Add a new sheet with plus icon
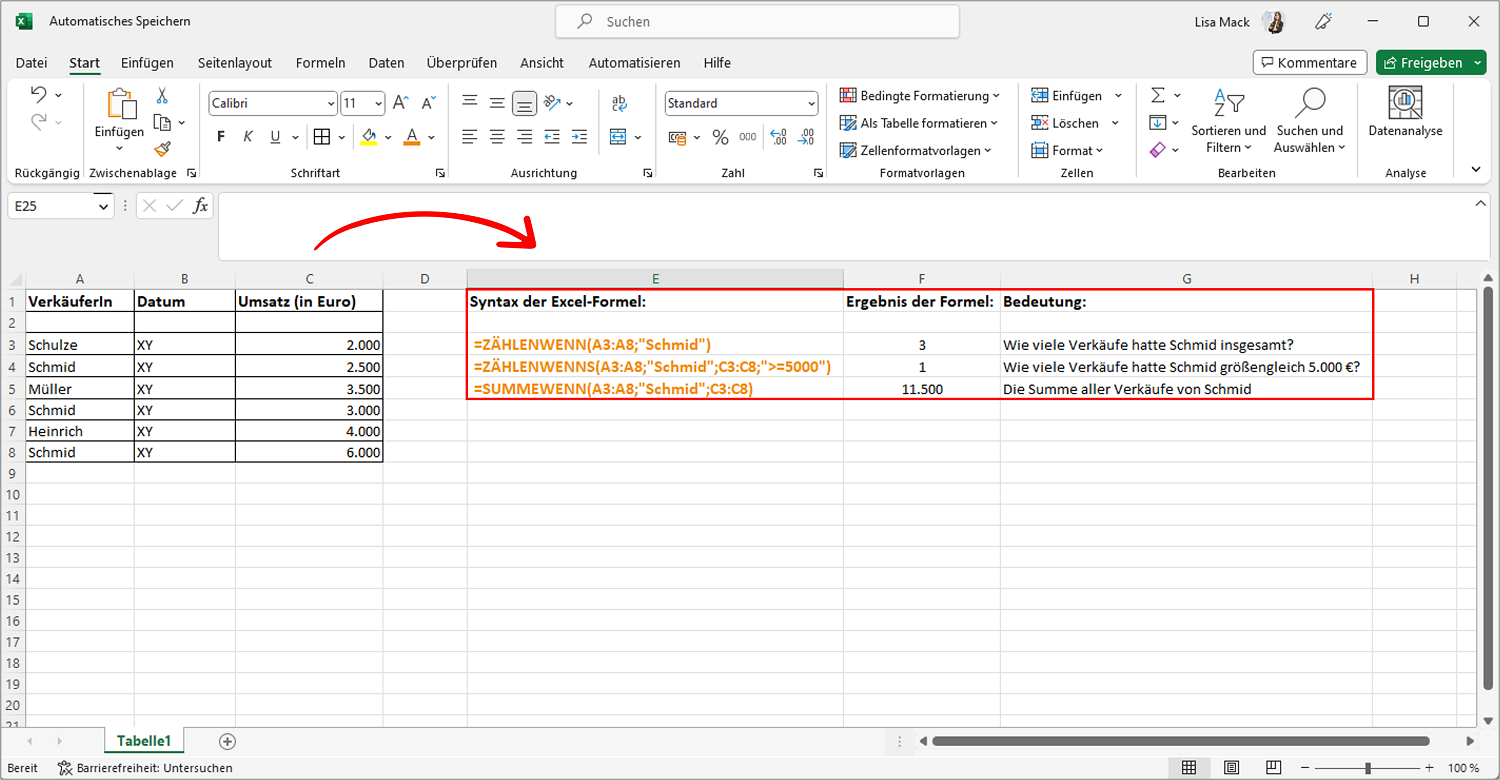The width and height of the screenshot is (1500, 780). [x=227, y=741]
